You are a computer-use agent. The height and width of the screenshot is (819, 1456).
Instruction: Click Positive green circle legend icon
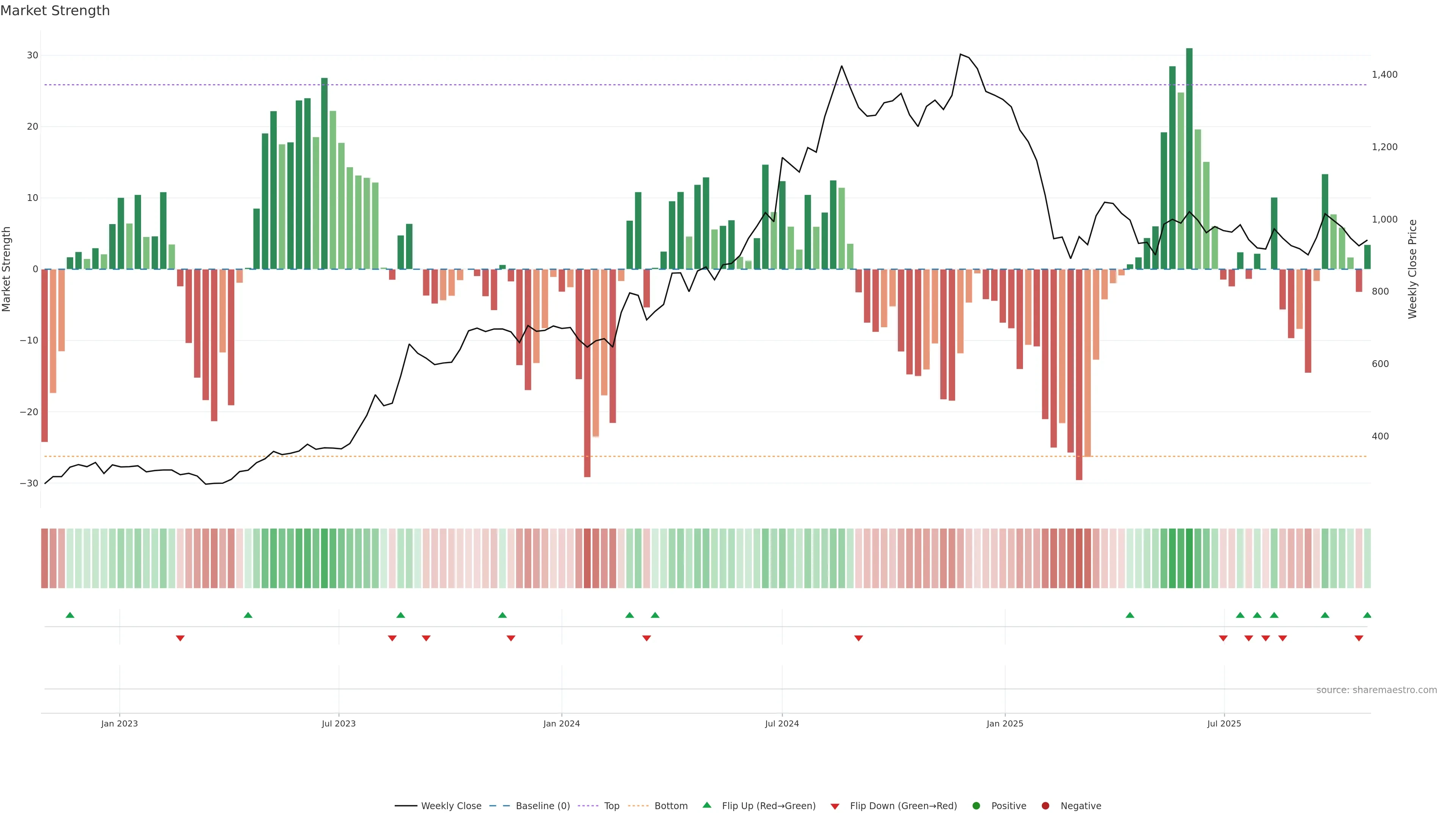tap(976, 806)
